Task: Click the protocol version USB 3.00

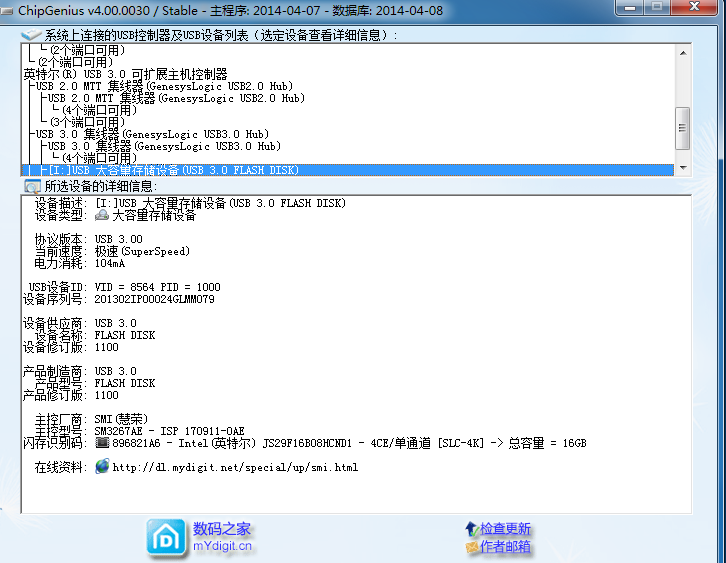Action: click(119, 239)
